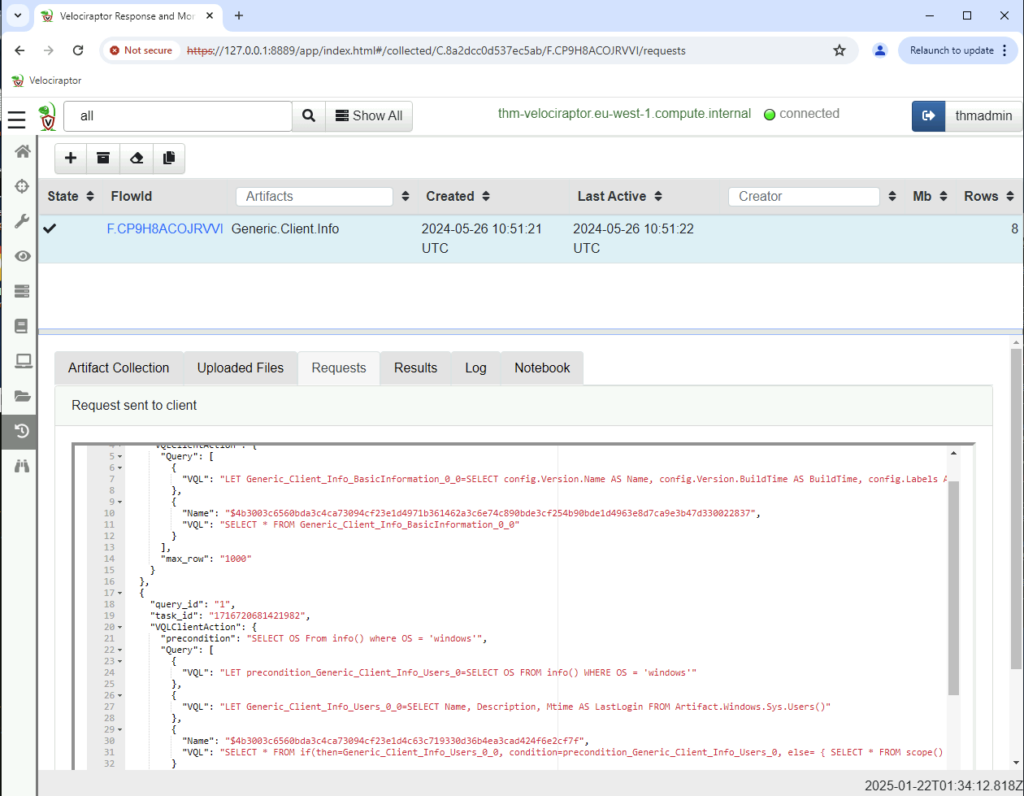Click the Velociraptor logo icon
The image size is (1024, 796).
(x=47, y=117)
